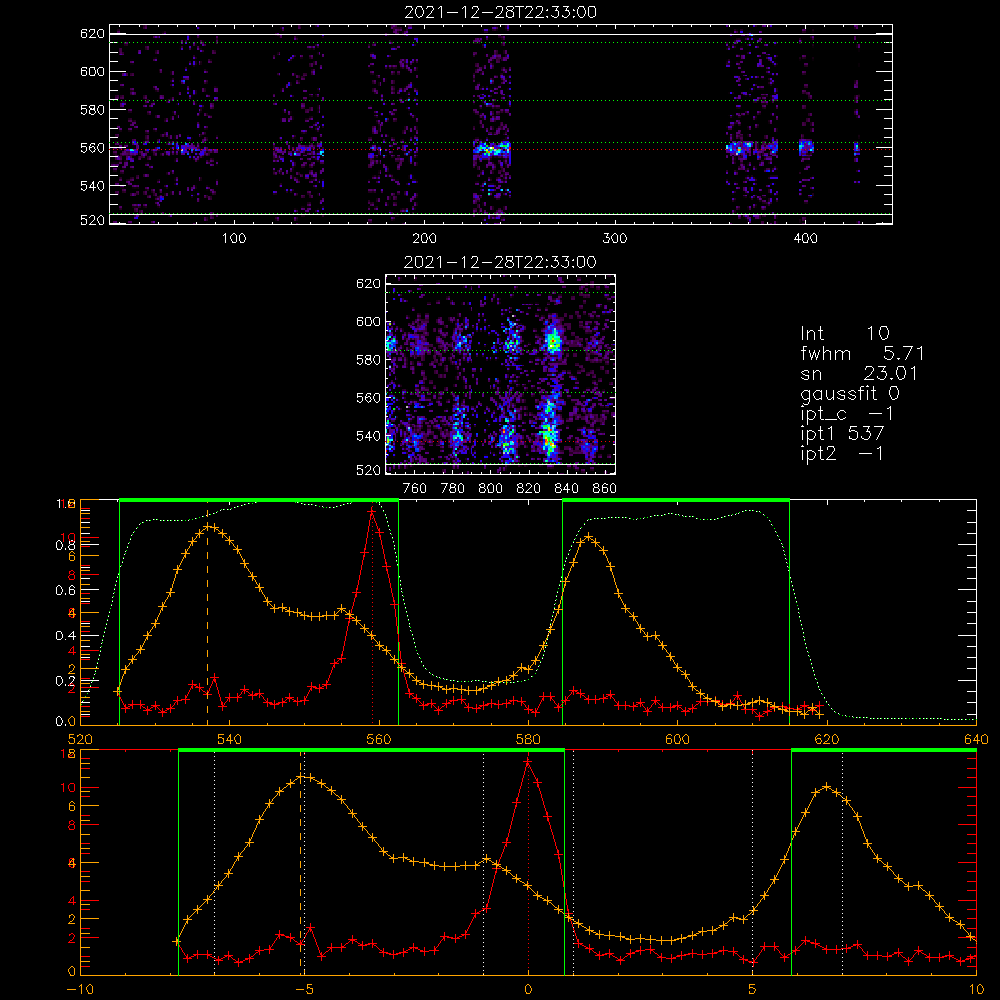Click the timestamp title above the wide top image
The width and height of the screenshot is (1000, 1000).
click(x=501, y=12)
